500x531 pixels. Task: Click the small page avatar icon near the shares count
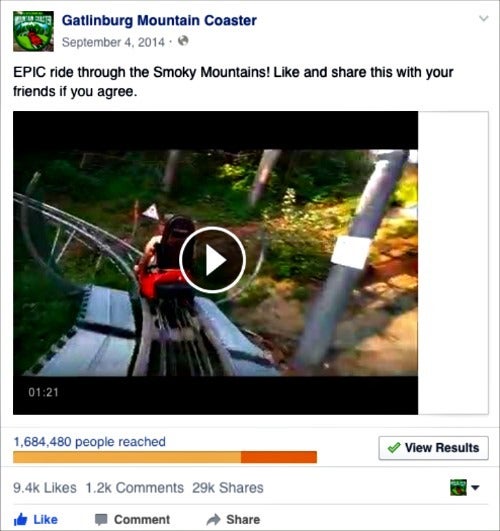(458, 488)
